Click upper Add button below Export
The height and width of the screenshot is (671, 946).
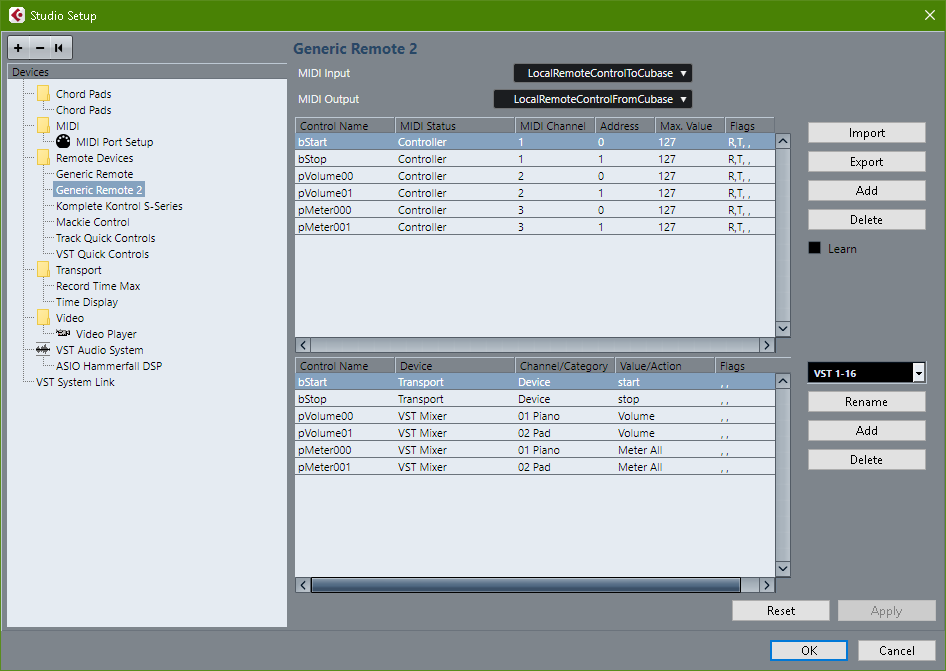tap(866, 191)
